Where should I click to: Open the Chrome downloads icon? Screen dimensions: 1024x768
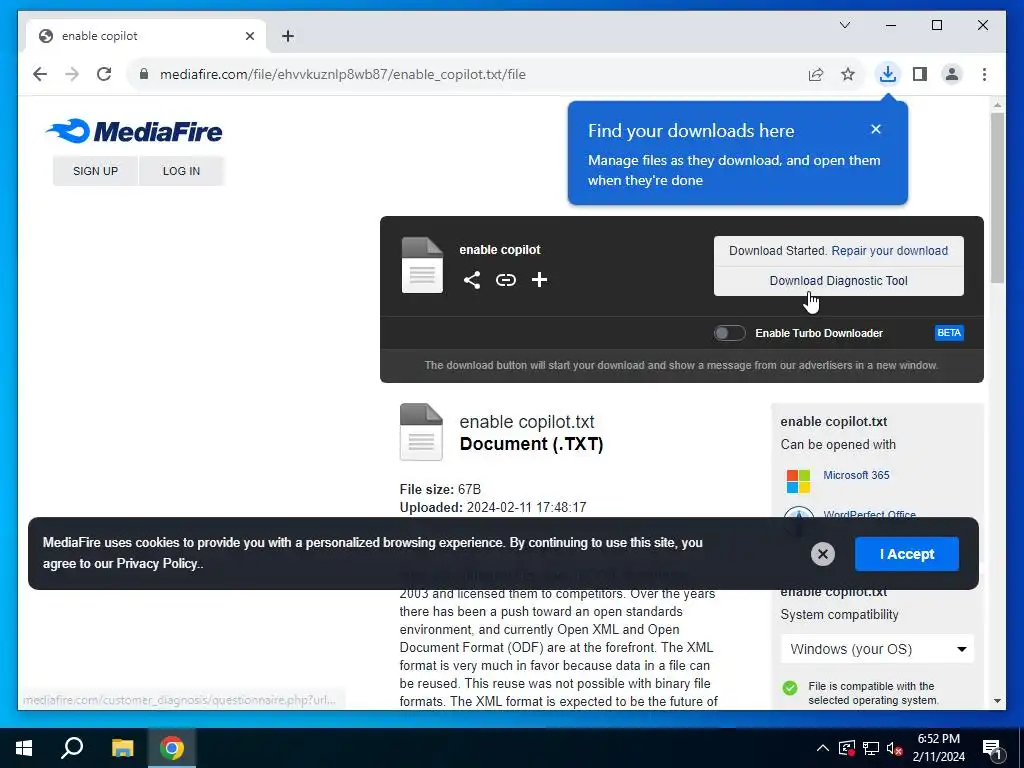888,74
